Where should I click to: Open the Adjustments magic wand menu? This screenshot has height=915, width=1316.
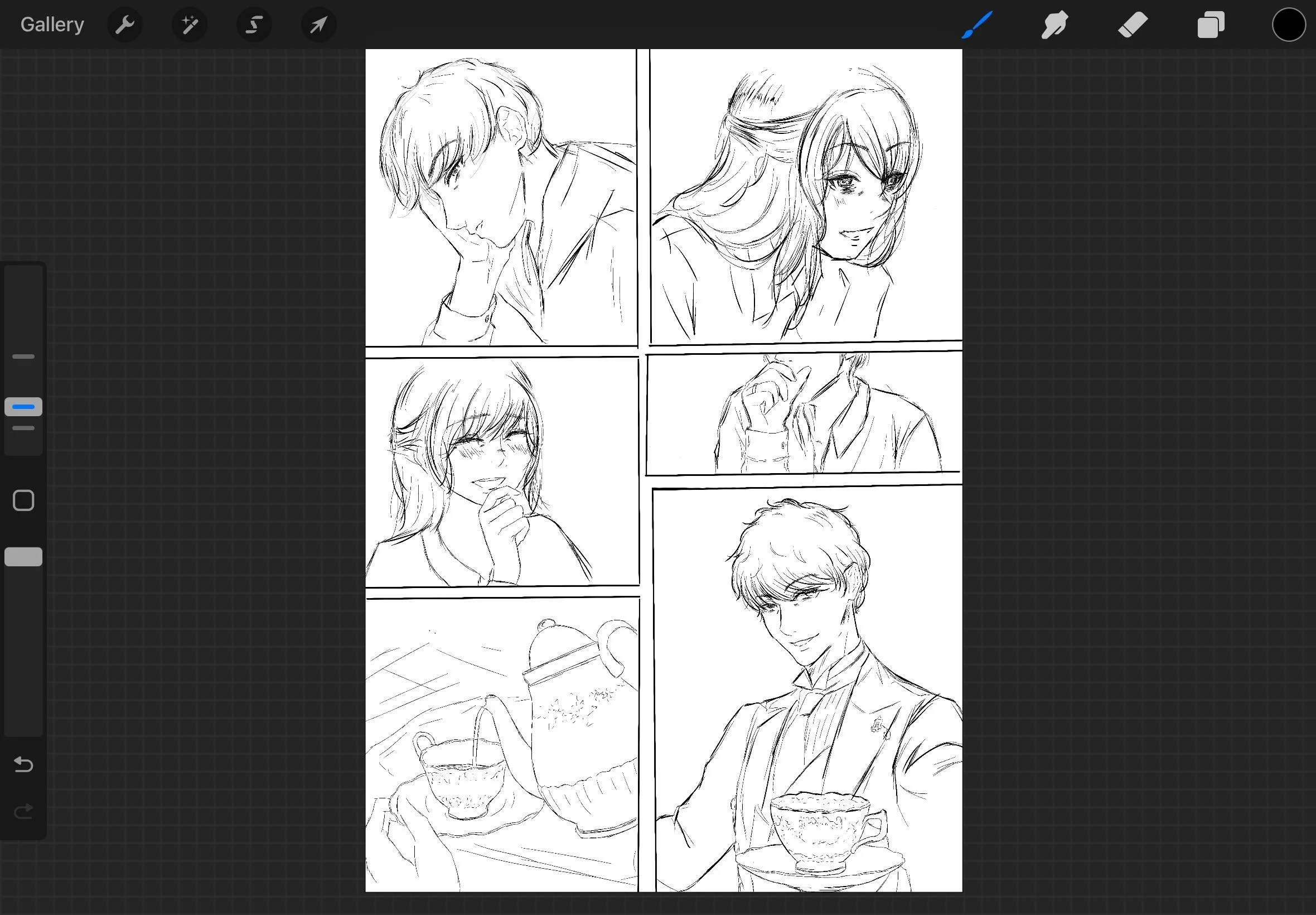(190, 25)
